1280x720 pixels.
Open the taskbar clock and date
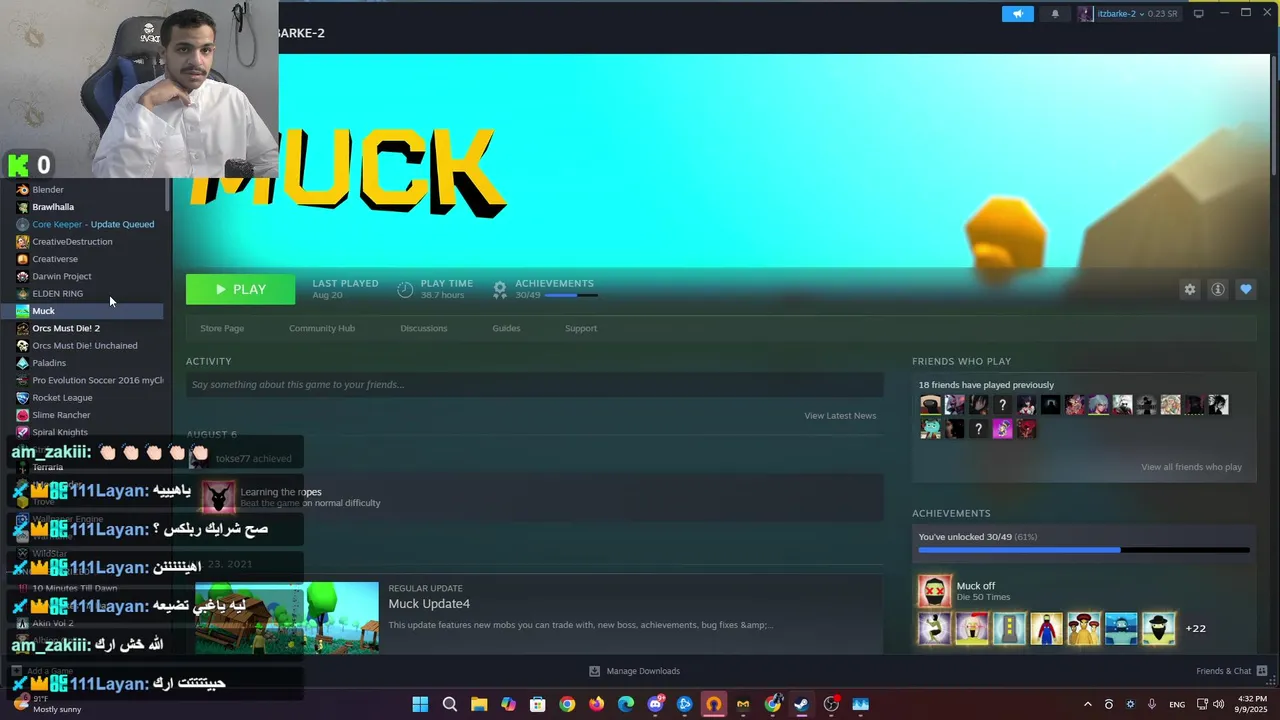tap(1252, 704)
